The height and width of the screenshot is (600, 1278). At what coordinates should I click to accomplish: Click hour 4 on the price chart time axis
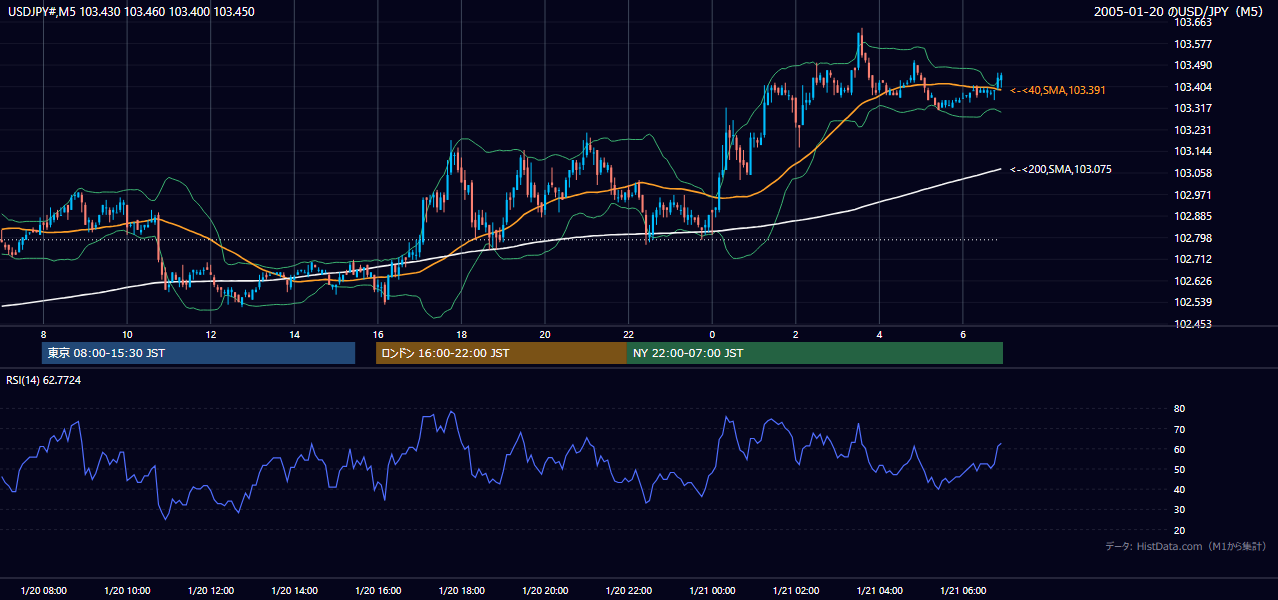[x=879, y=334]
